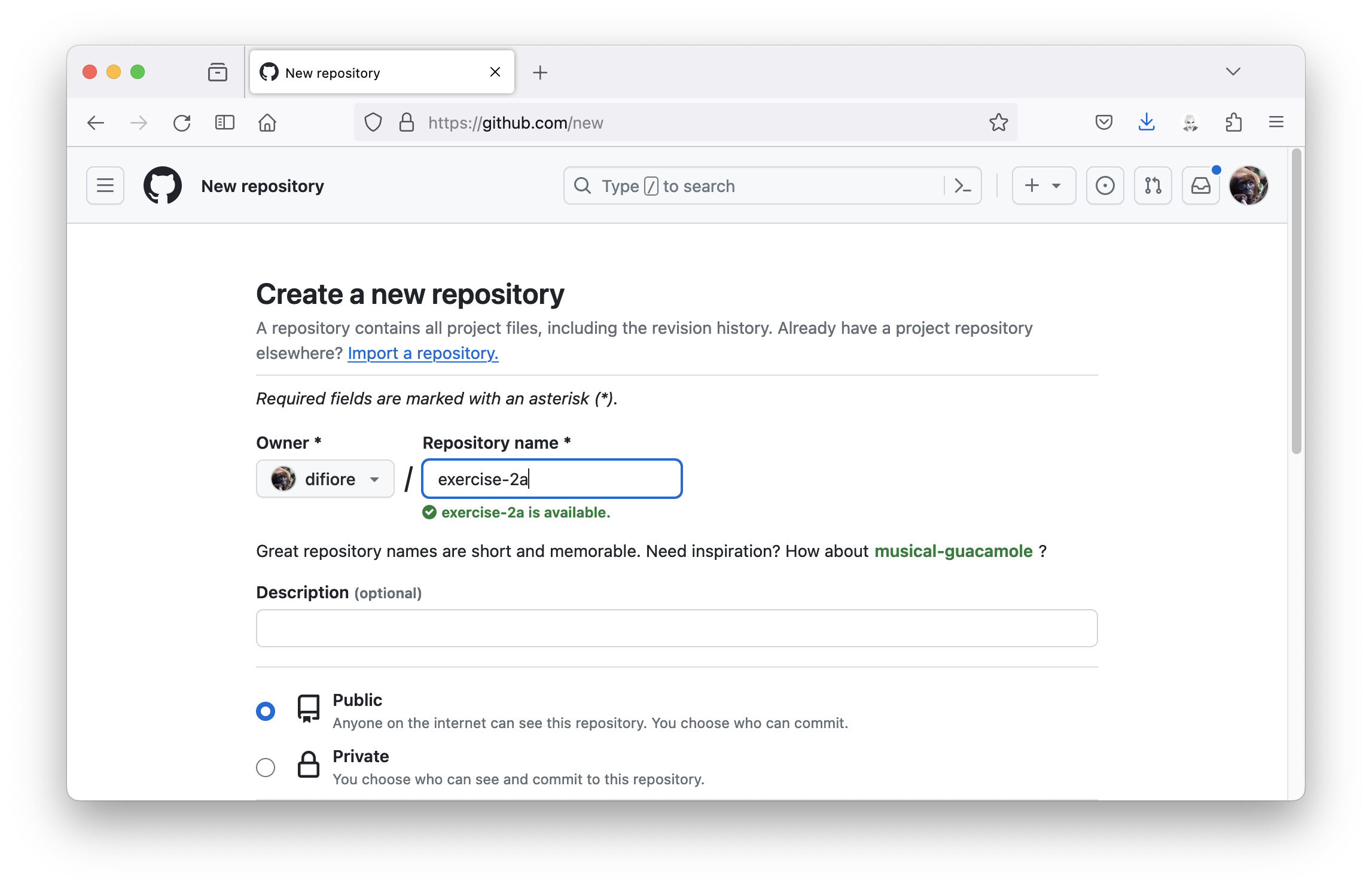
Task: Open the notifications inbox icon
Action: [x=1200, y=185]
